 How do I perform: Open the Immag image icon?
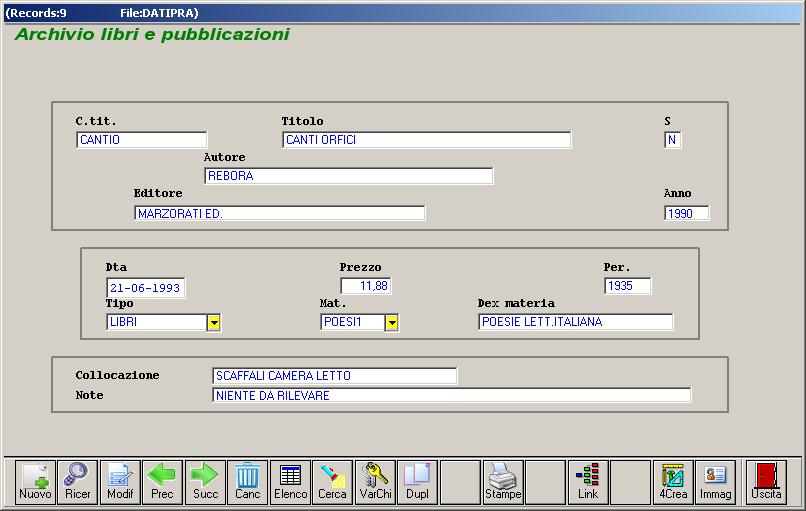[x=715, y=482]
